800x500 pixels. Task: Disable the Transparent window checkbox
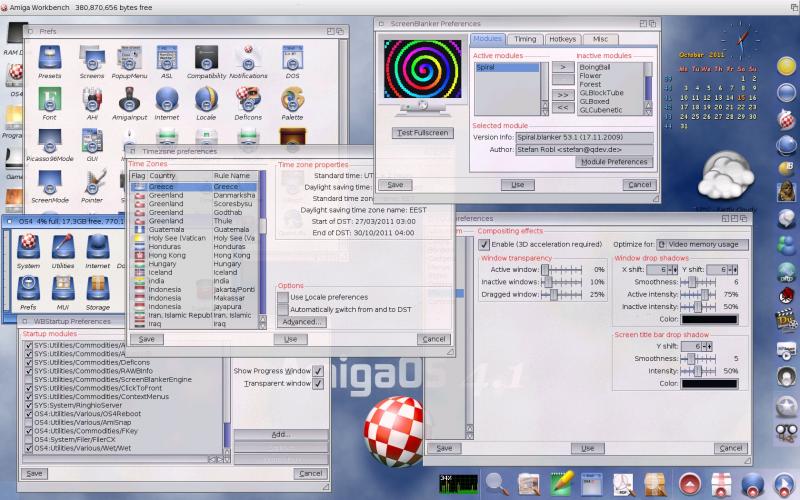point(318,383)
